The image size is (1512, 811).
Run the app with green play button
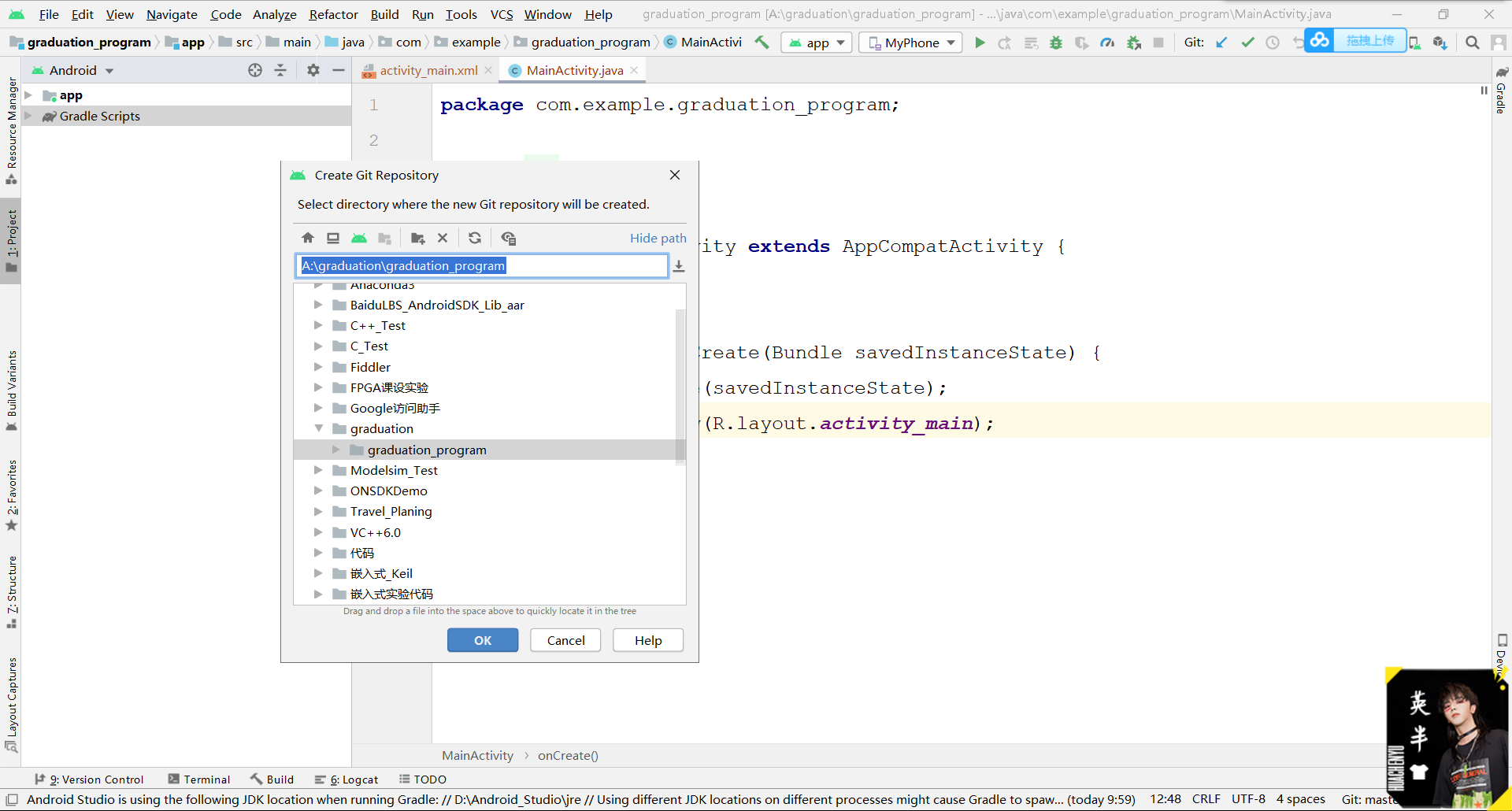[980, 43]
